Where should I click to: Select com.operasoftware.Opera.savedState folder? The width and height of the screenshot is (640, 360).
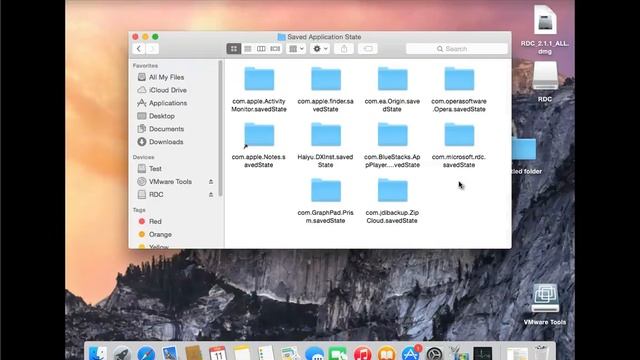click(x=459, y=90)
